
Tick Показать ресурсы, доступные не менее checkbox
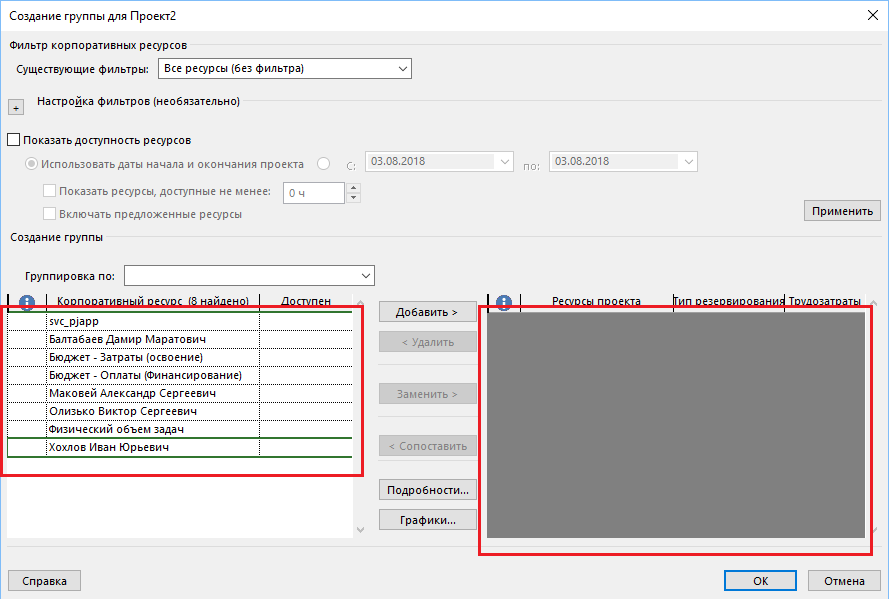click(x=49, y=191)
